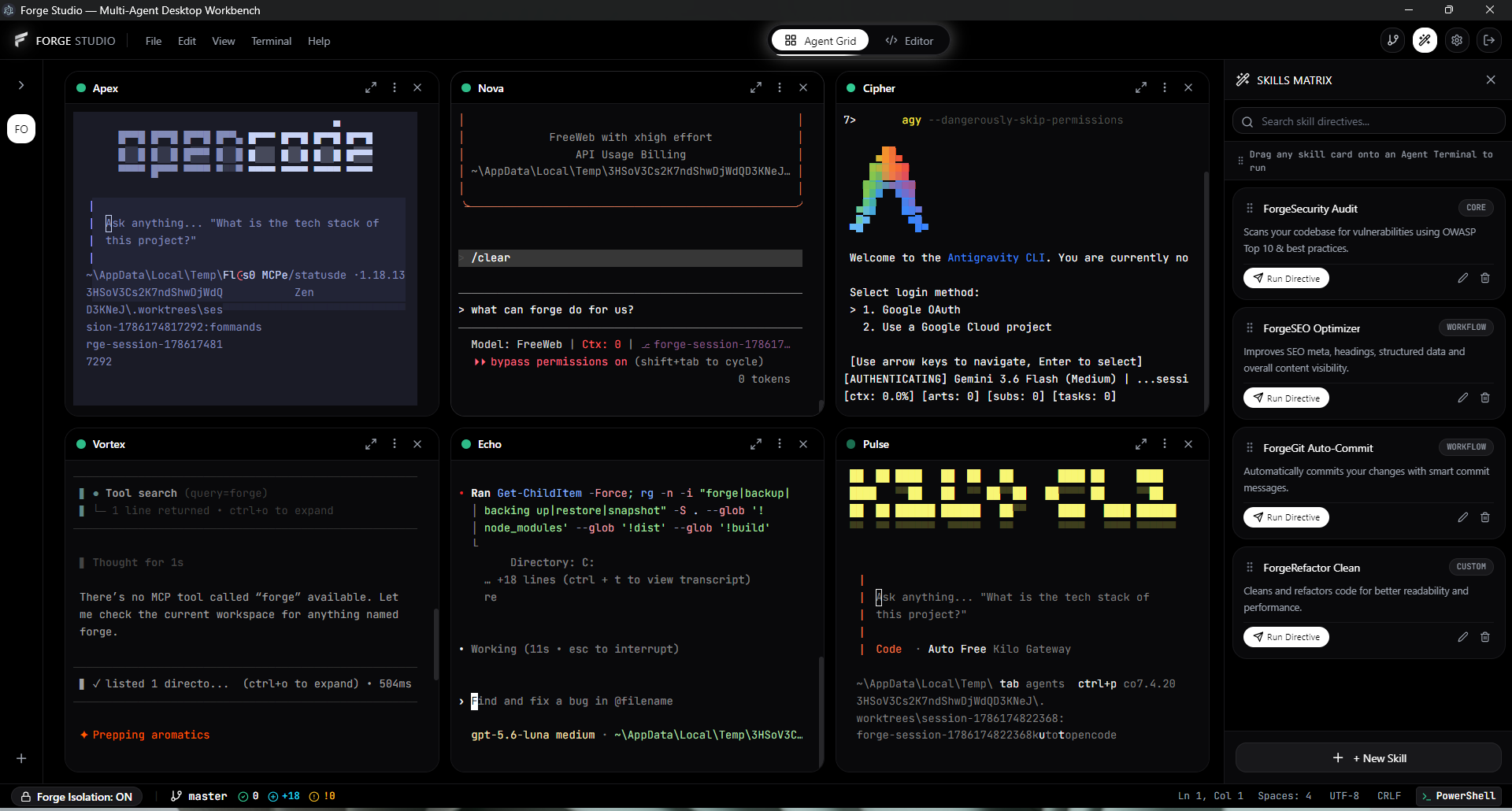
Task: Run the ForgeSEO Optimizer directive
Action: tap(1286, 398)
